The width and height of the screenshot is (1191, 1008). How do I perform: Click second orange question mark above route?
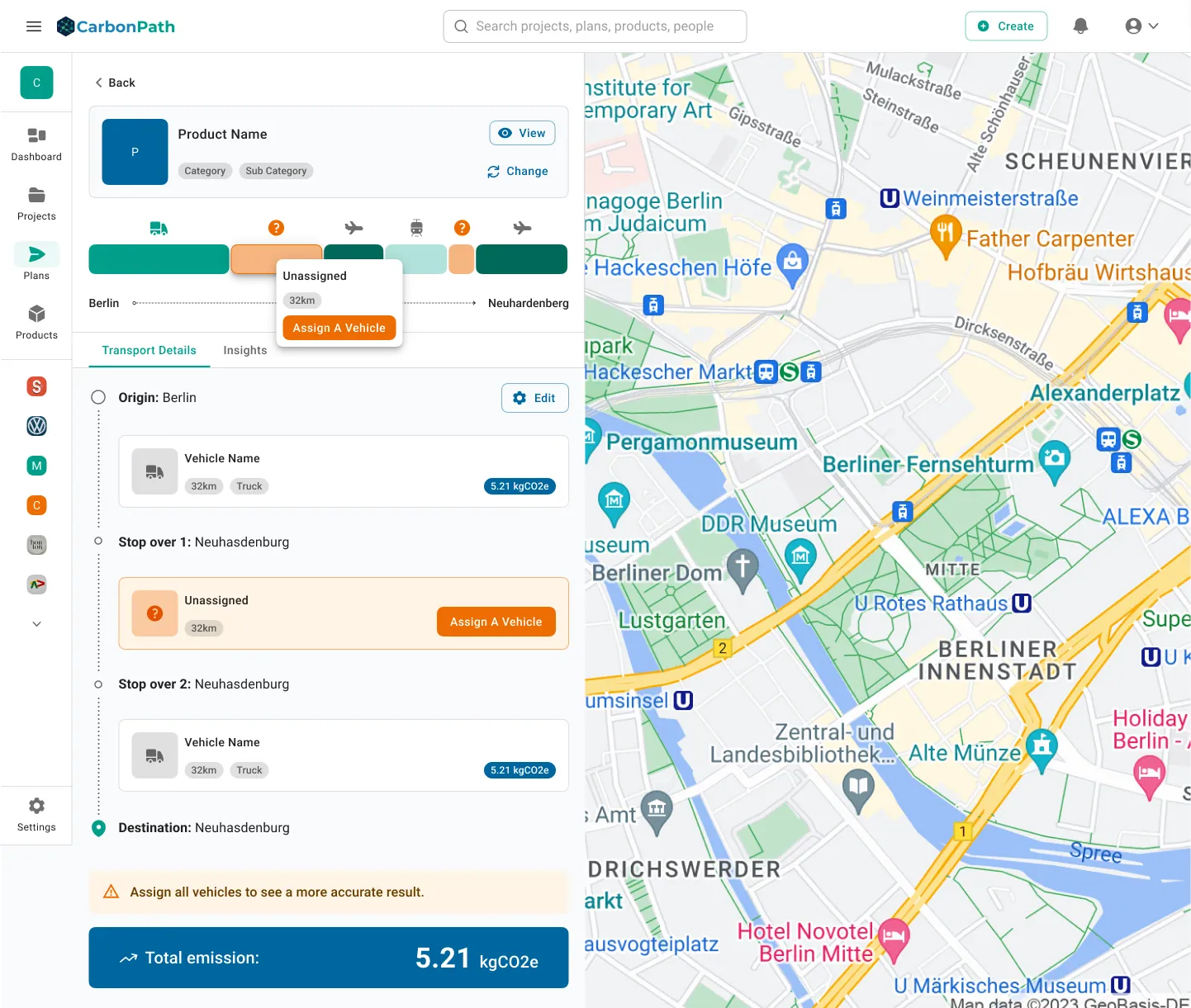point(463,228)
